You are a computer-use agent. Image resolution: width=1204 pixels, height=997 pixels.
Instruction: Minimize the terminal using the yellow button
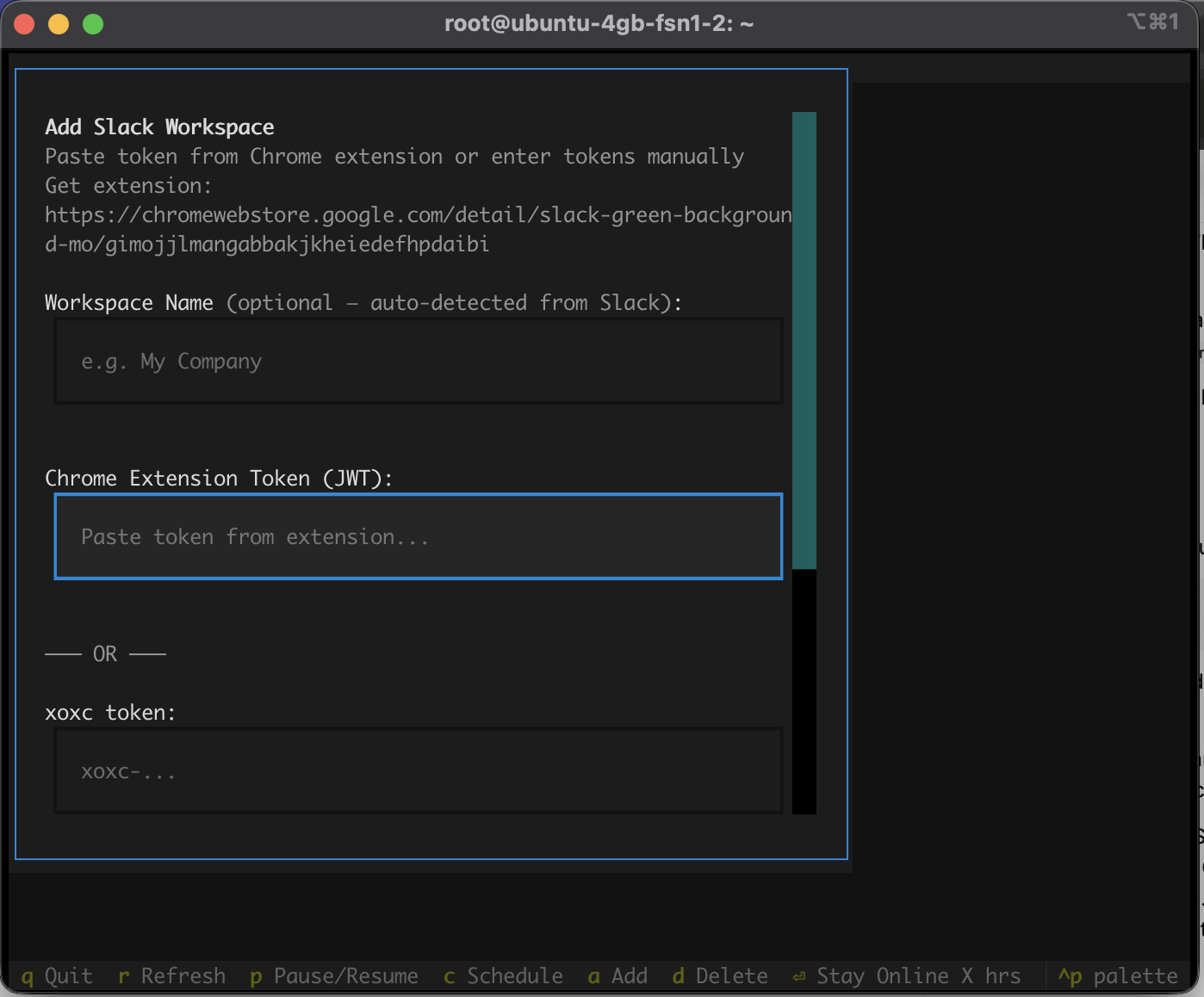pos(59,24)
